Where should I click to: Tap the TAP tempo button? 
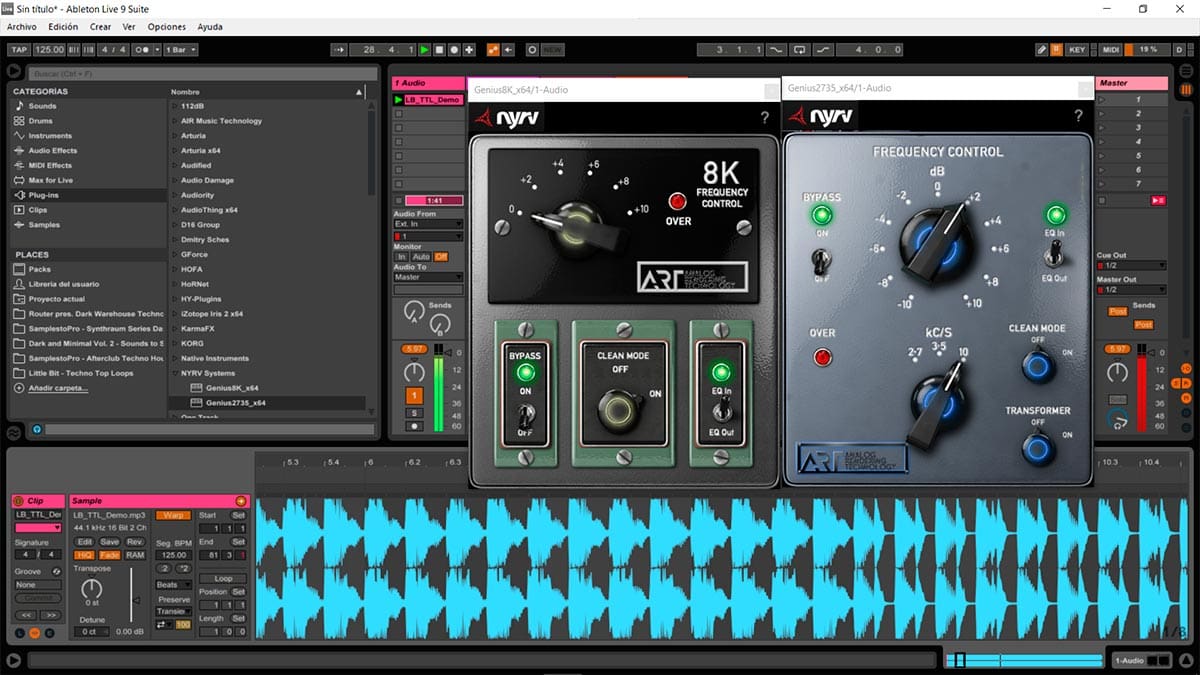pyautogui.click(x=19, y=49)
